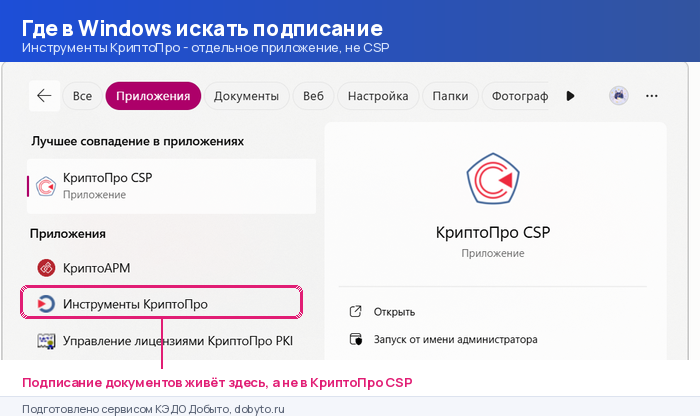Show more filter tabs with the arrow

coord(570,96)
